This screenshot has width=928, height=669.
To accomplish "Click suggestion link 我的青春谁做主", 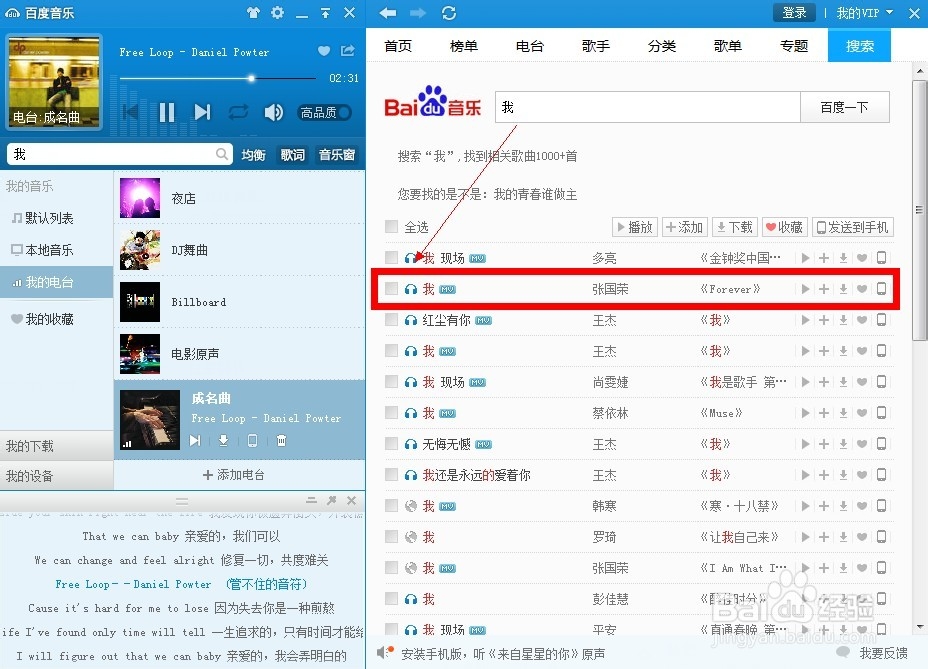I will tap(536, 194).
